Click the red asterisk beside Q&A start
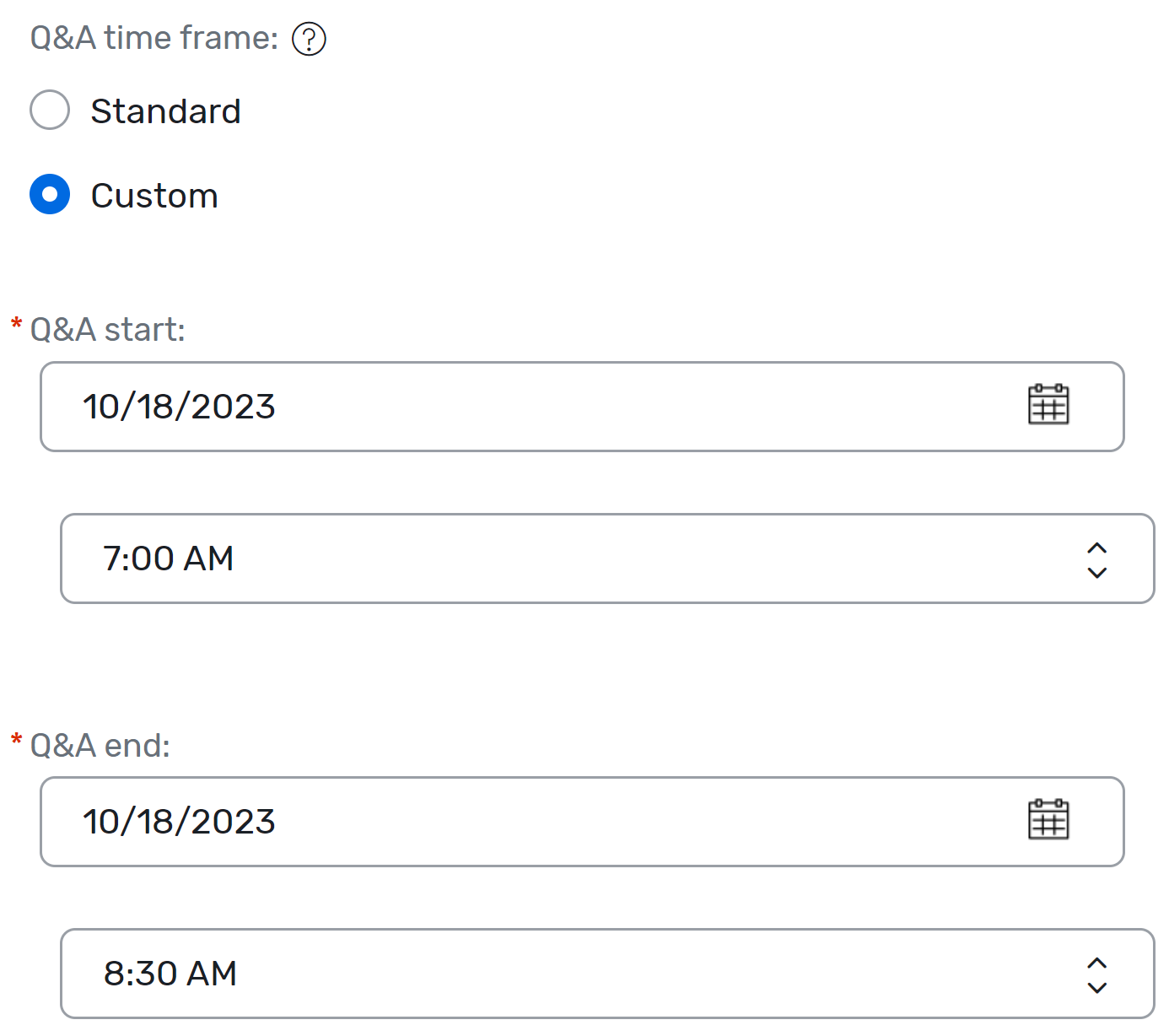Image resolution: width=1169 pixels, height=1036 pixels. click(x=16, y=325)
